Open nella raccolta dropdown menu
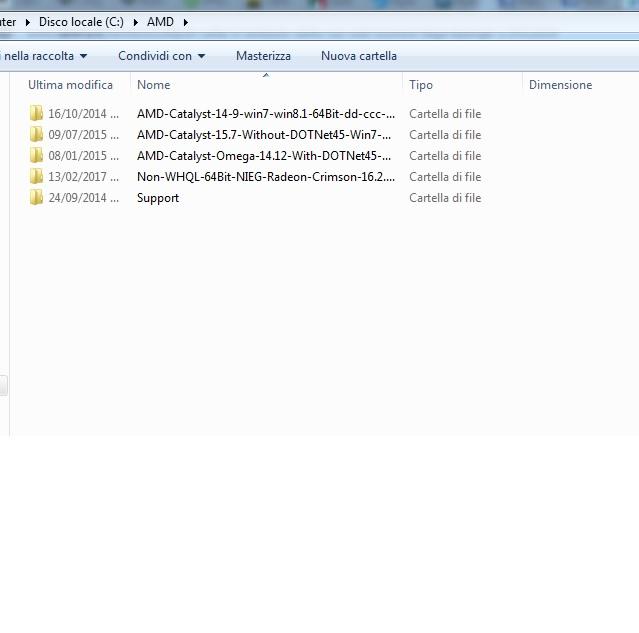The image size is (639, 633). 44,56
